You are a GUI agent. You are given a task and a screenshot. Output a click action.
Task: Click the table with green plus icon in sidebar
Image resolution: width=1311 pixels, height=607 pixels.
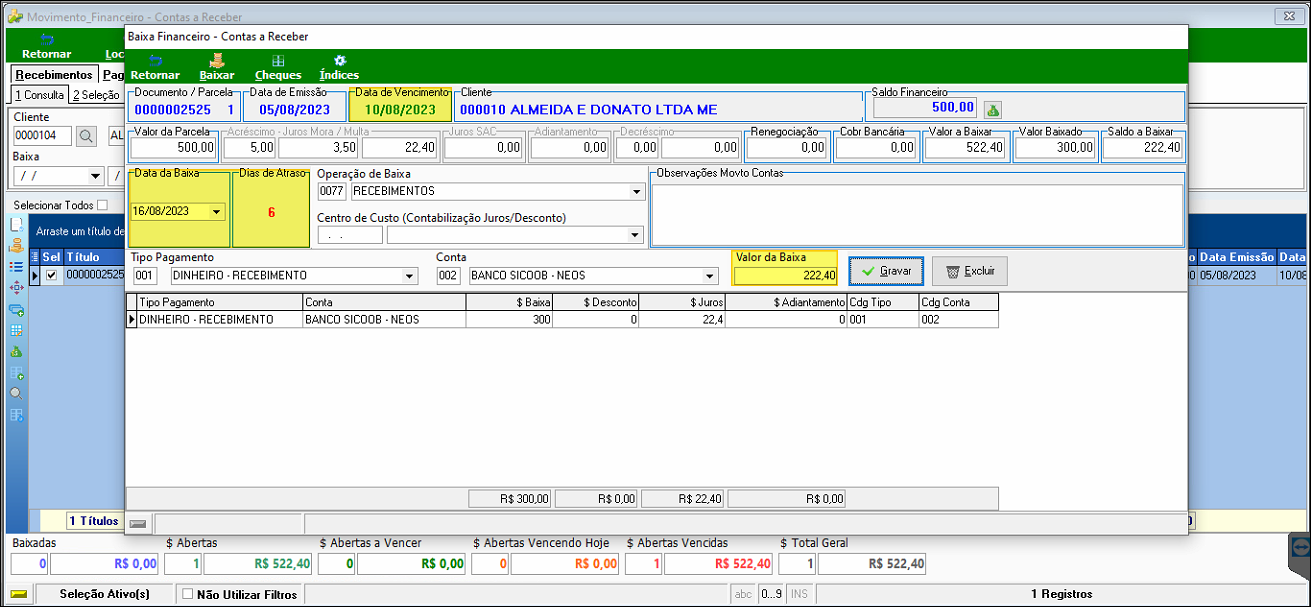[x=16, y=373]
